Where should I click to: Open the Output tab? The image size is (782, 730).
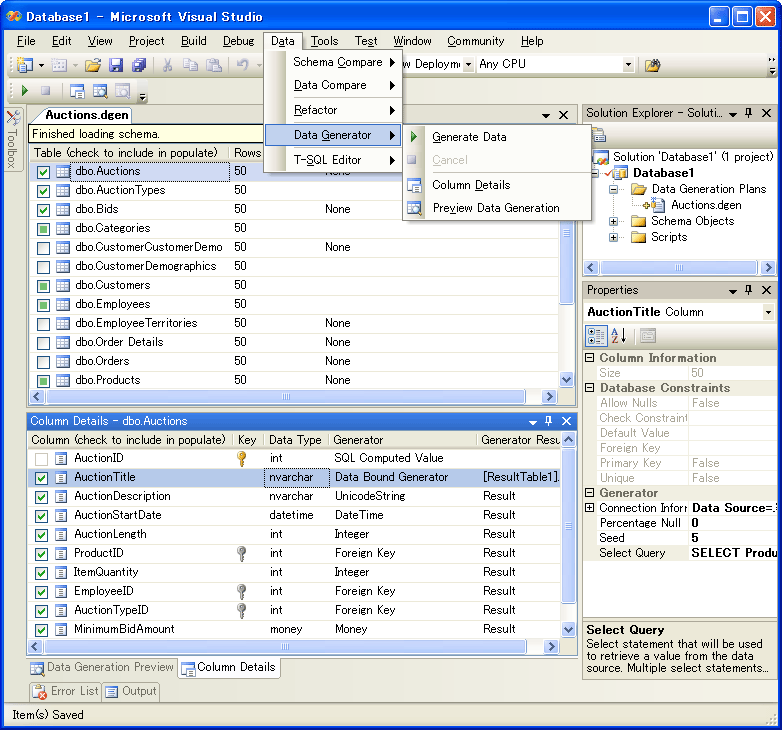coord(132,691)
